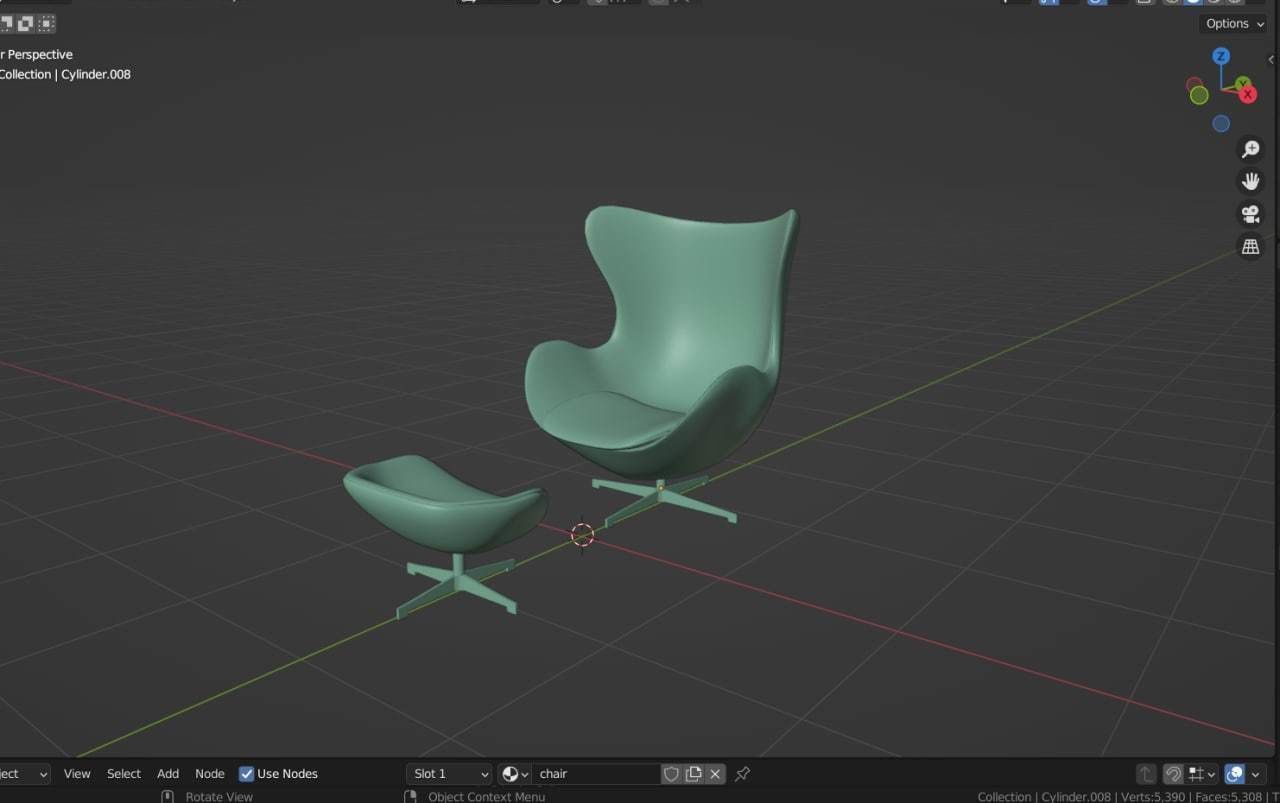Open the View menu in node editor
Image resolution: width=1280 pixels, height=803 pixels.
click(x=77, y=774)
